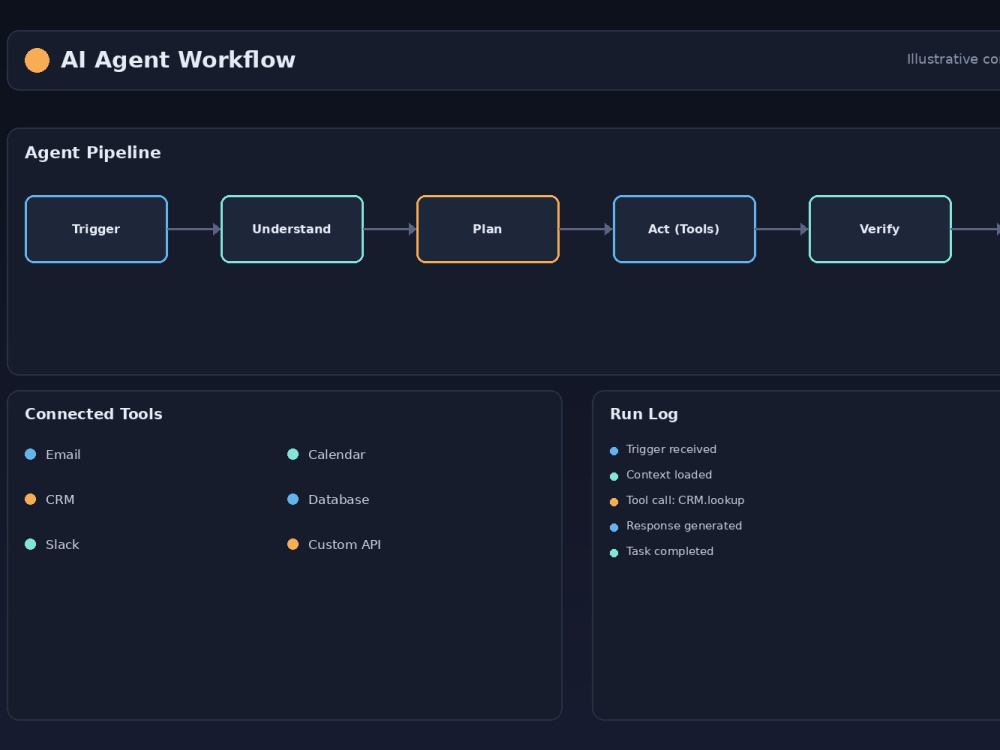Click the orange circle logo beside AI Agent Workflow
This screenshot has width=1000, height=750.
pos(37,61)
